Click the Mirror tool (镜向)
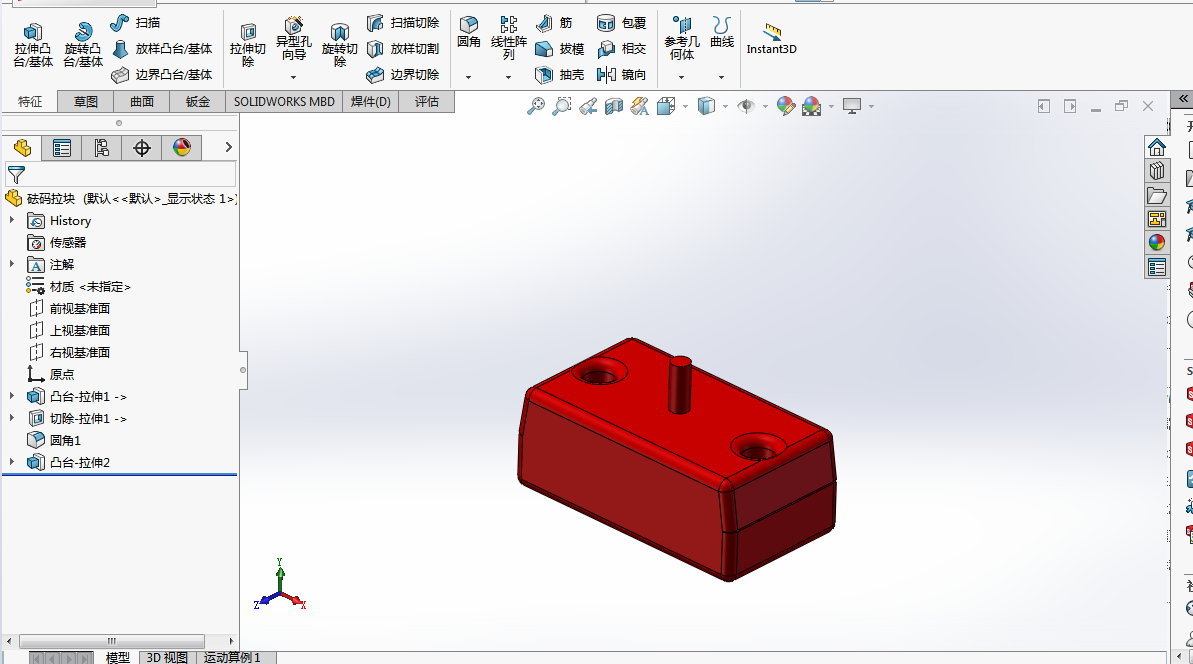Viewport: 1193px width, 664px height. pos(621,75)
